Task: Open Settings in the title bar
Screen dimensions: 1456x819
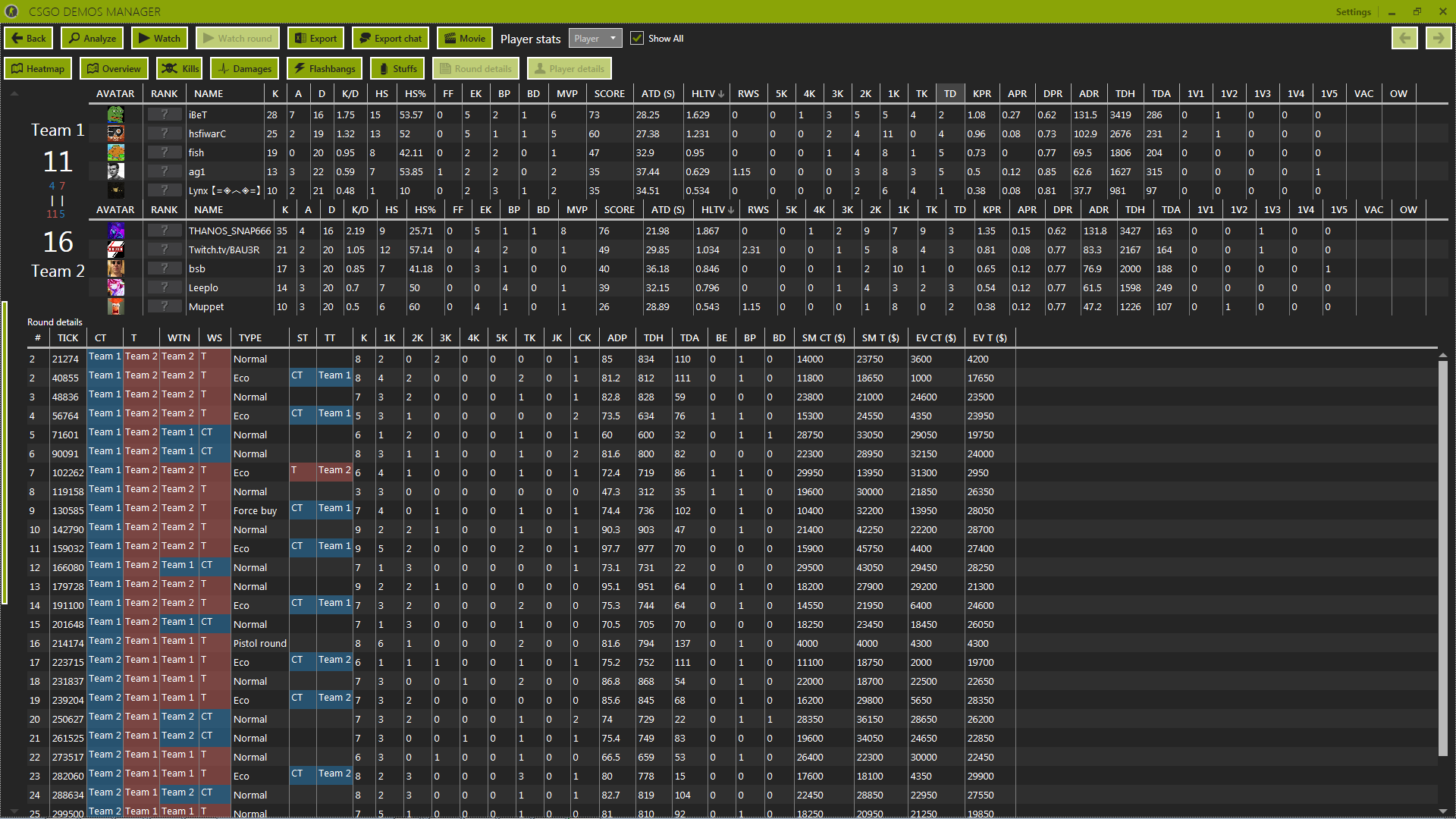Action: pyautogui.click(x=1353, y=12)
